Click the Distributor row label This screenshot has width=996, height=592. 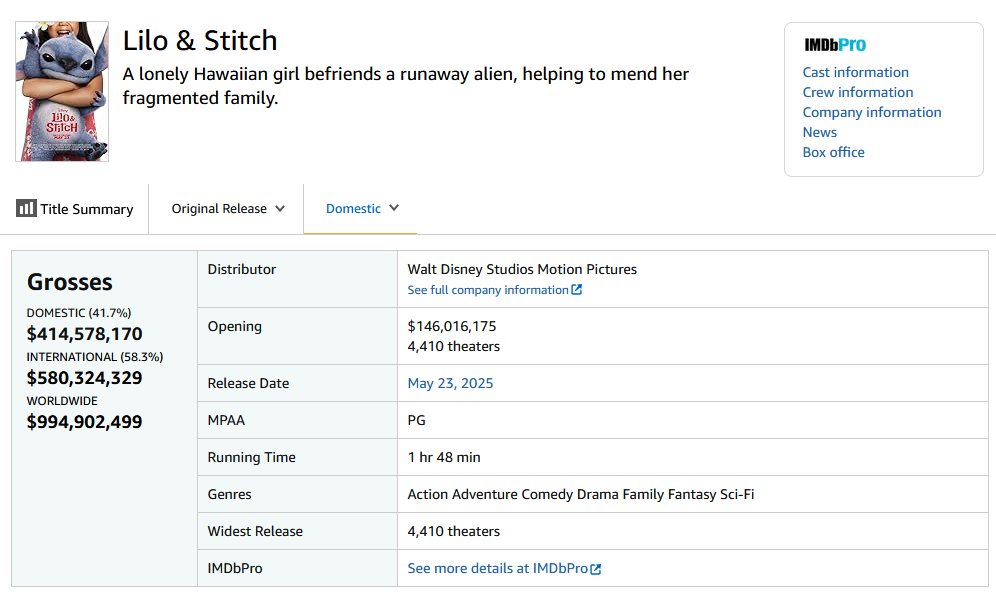point(242,269)
